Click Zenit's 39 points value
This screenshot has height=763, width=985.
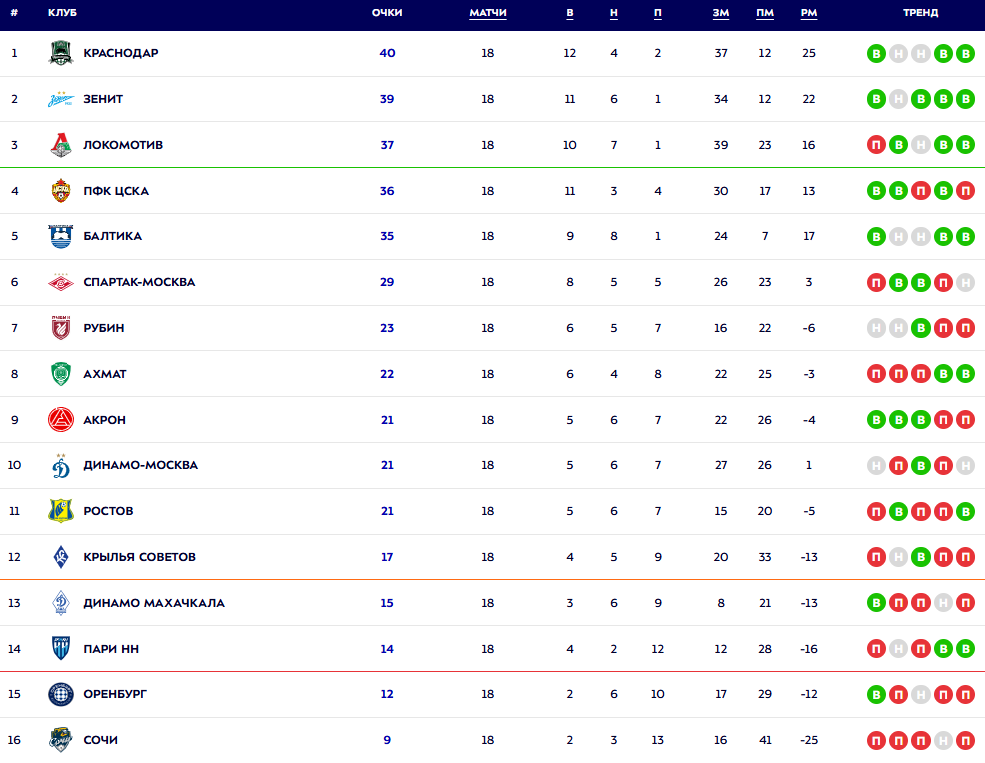click(387, 99)
